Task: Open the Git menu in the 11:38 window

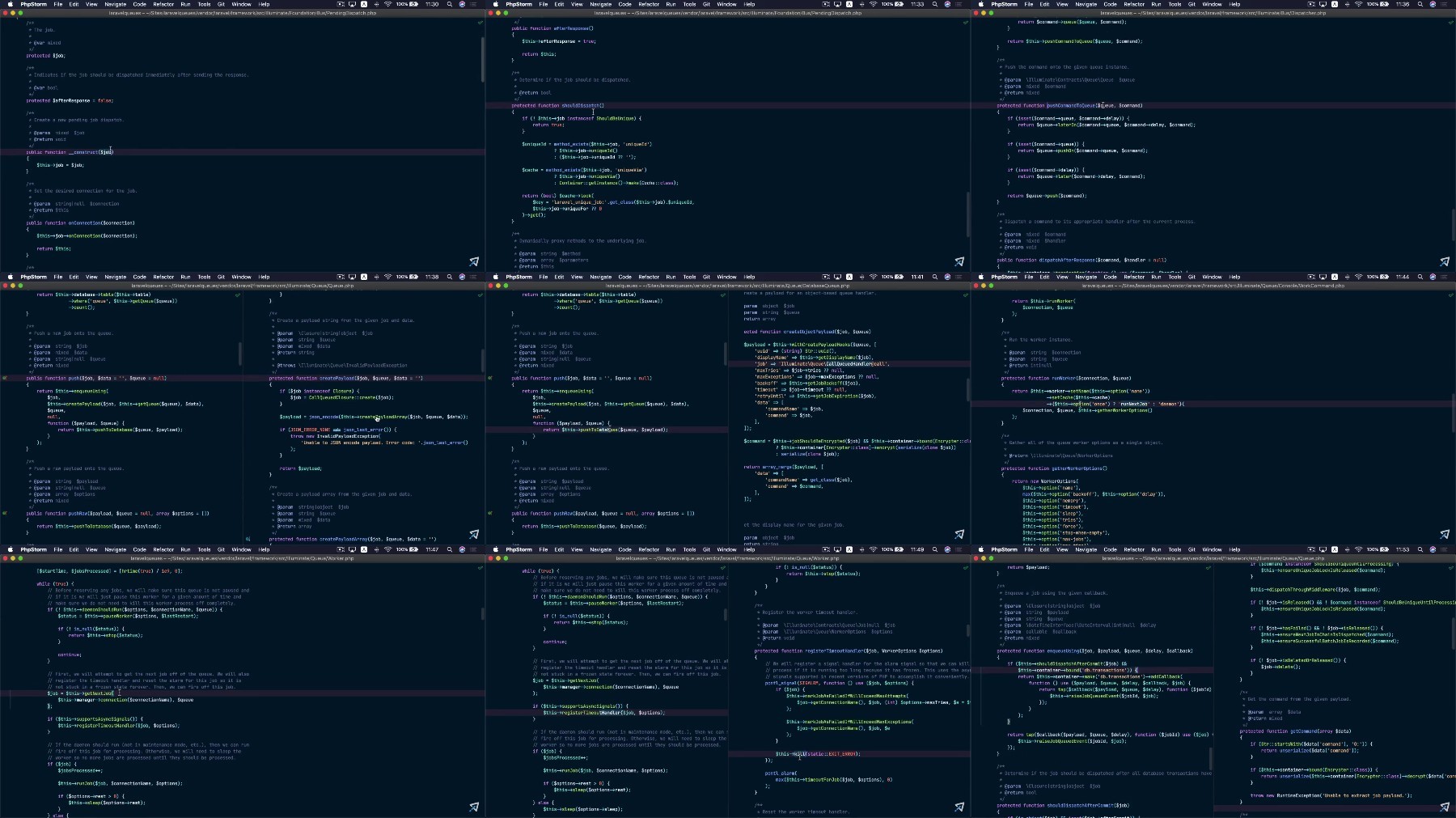Action: (221, 277)
